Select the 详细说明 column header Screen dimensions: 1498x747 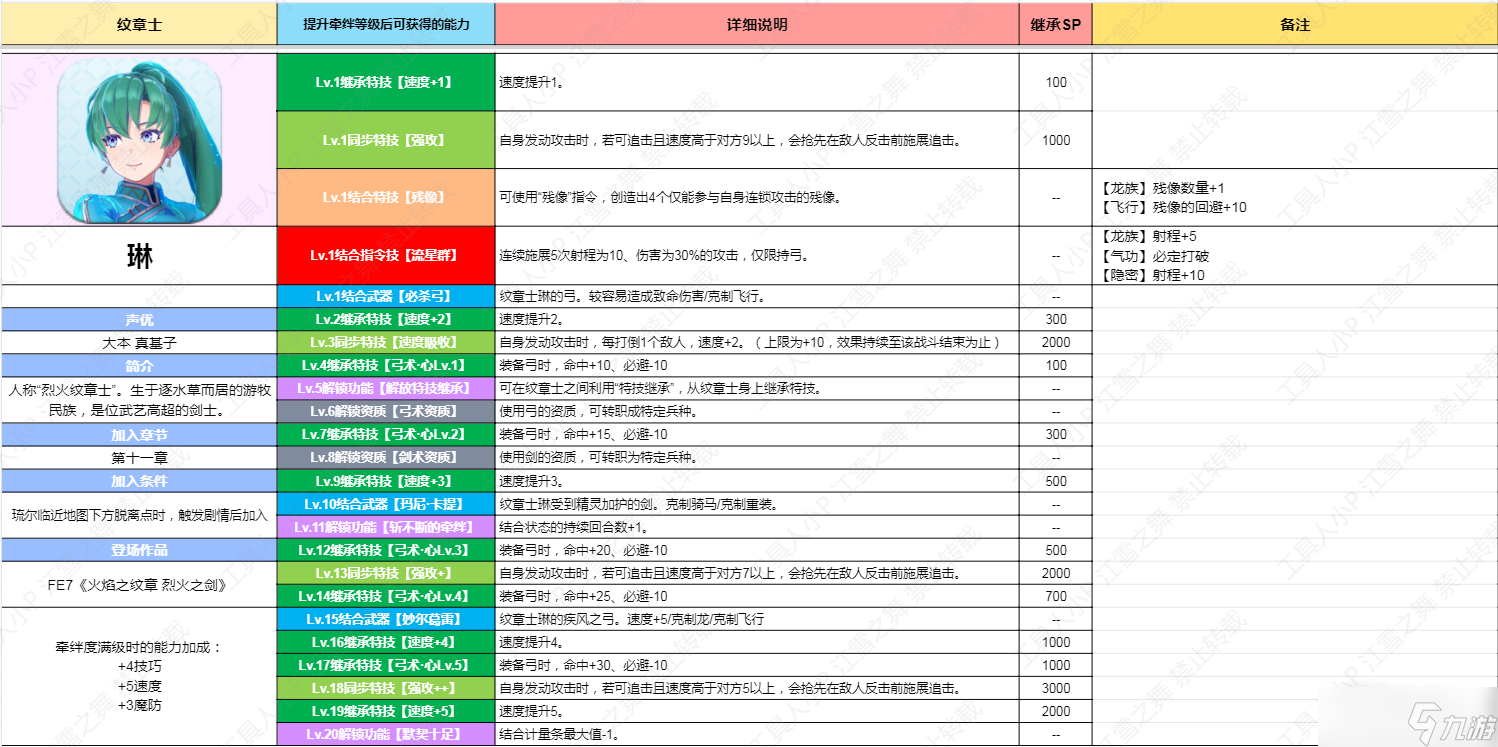click(x=757, y=24)
